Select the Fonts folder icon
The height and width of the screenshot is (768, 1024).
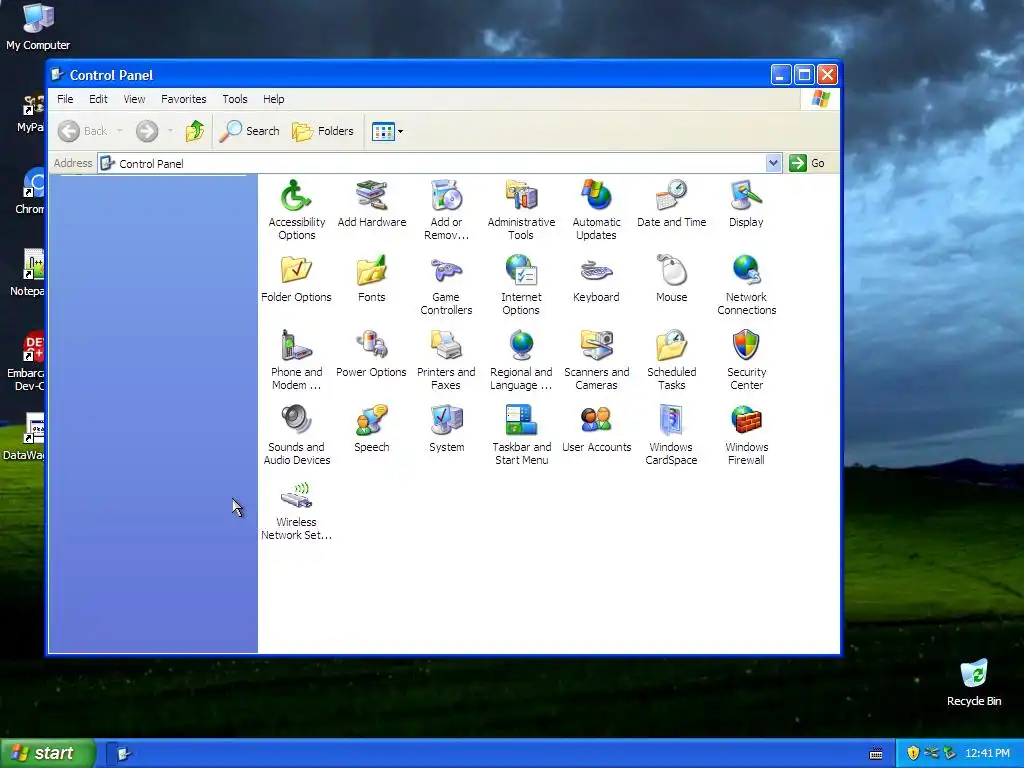372,279
